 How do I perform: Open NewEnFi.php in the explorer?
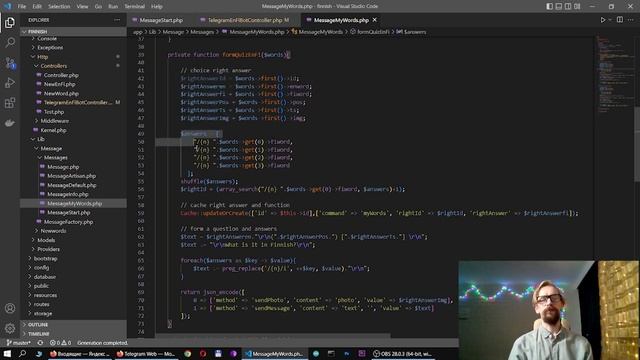pos(73,84)
